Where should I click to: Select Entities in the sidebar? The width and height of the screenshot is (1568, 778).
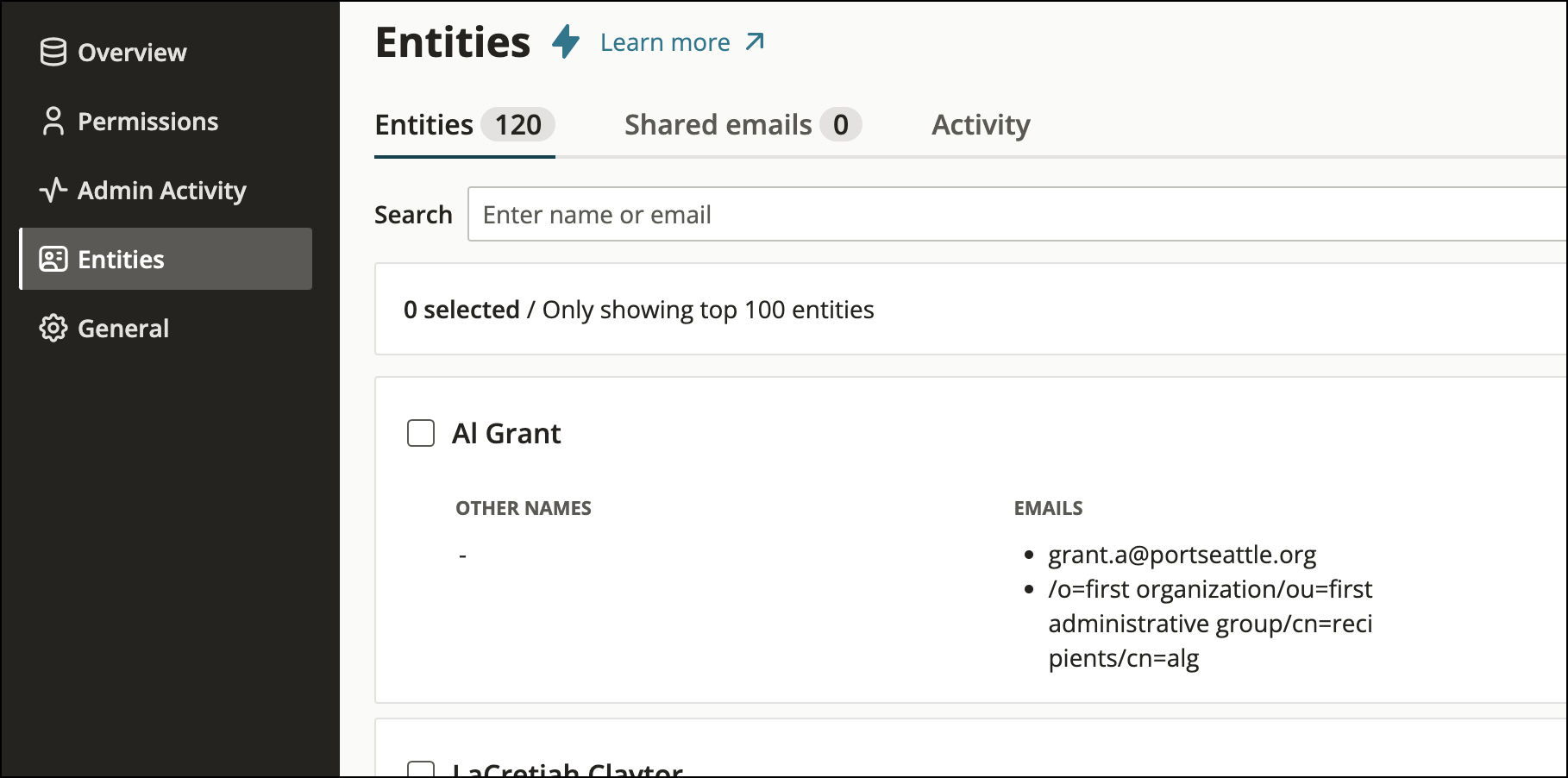[166, 259]
